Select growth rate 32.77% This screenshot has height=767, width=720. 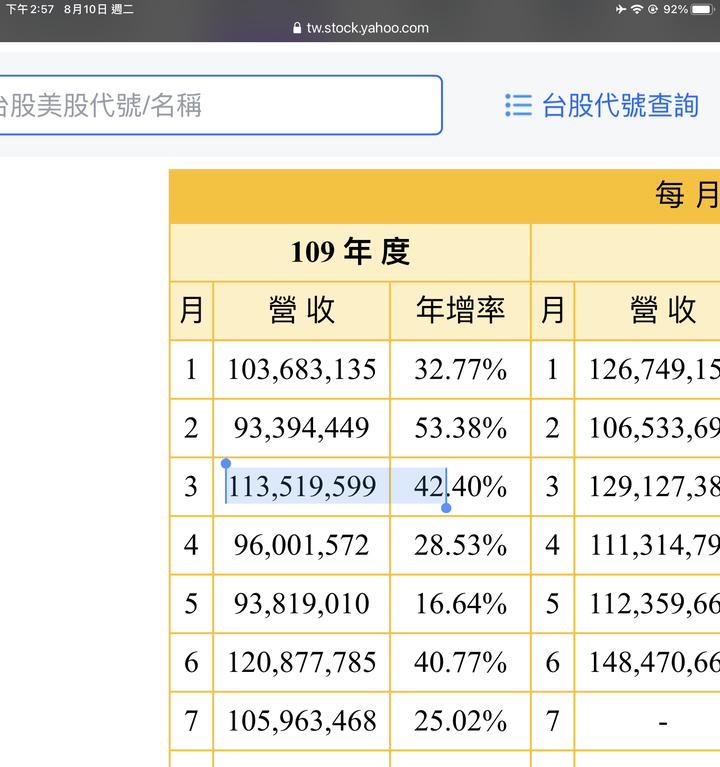[x=460, y=369]
